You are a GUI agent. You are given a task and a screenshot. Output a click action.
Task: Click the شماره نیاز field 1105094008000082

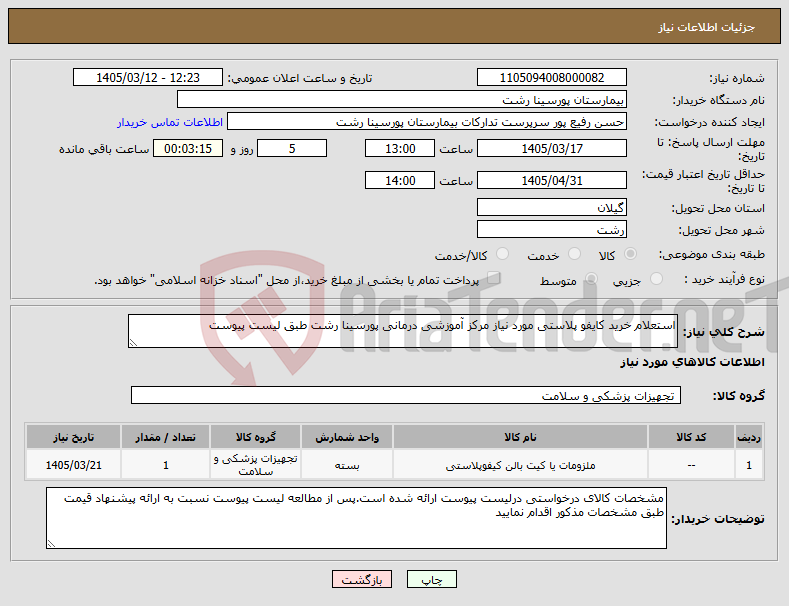click(x=551, y=78)
